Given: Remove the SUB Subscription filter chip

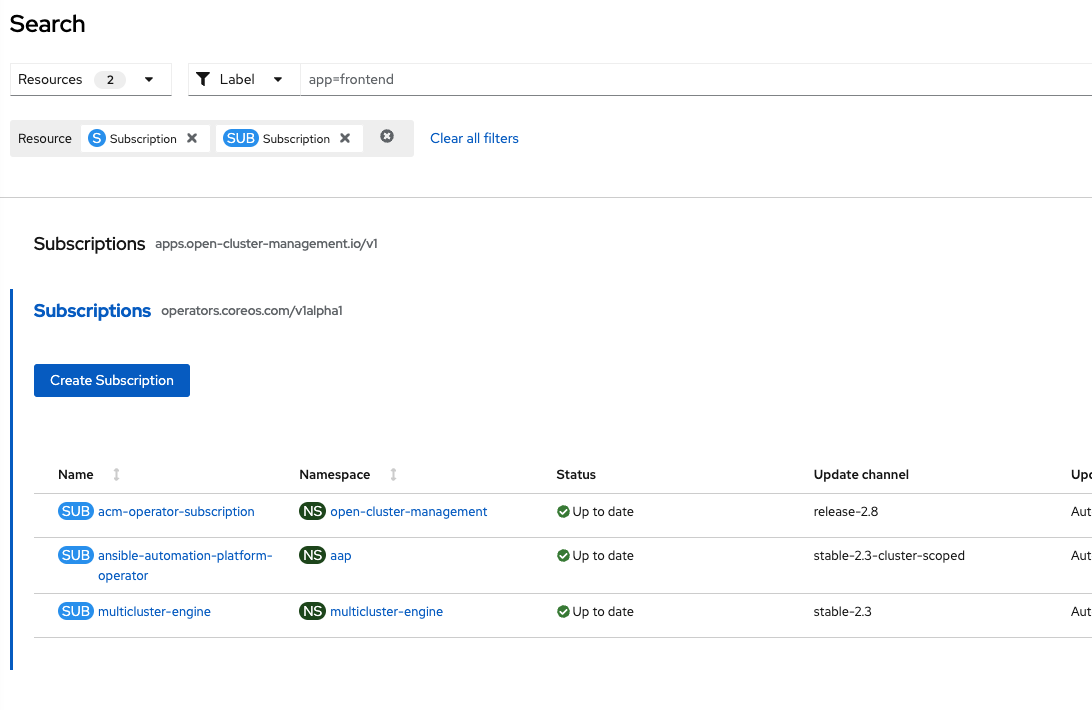Looking at the screenshot, I should pyautogui.click(x=345, y=139).
